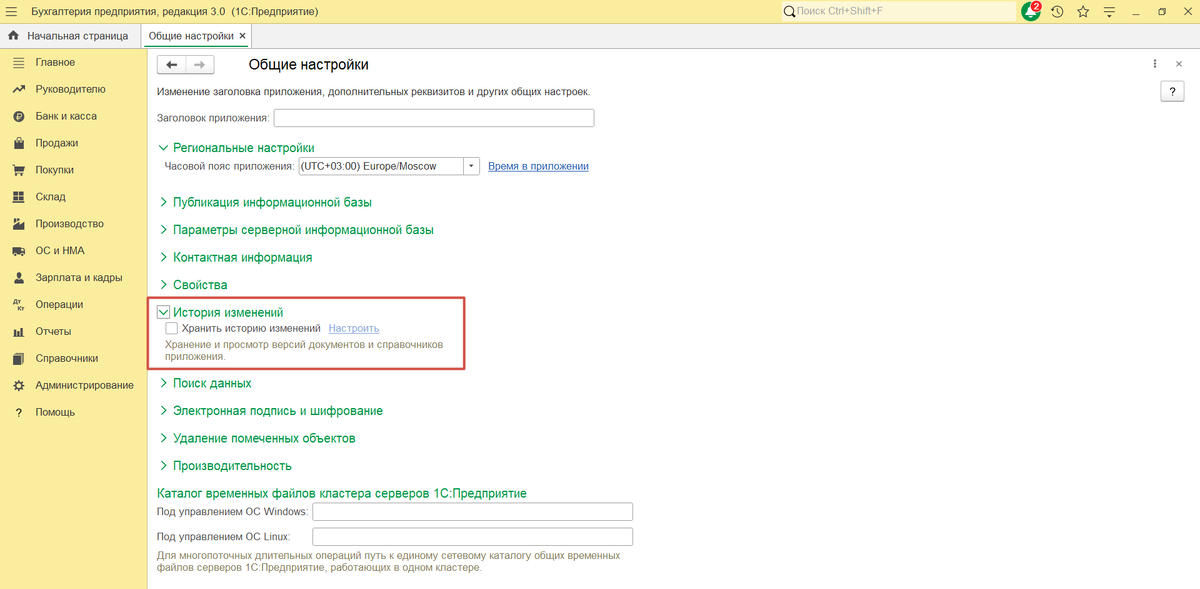Click Банк и касса ruble icon
The width and height of the screenshot is (1200, 589).
pyautogui.click(x=18, y=116)
